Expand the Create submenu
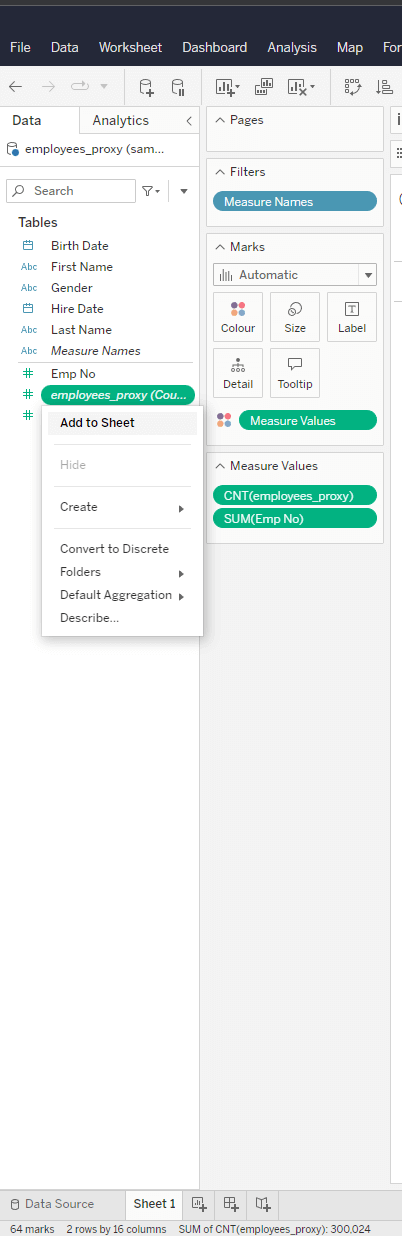Screen dimensions: 402x1236 122,507
